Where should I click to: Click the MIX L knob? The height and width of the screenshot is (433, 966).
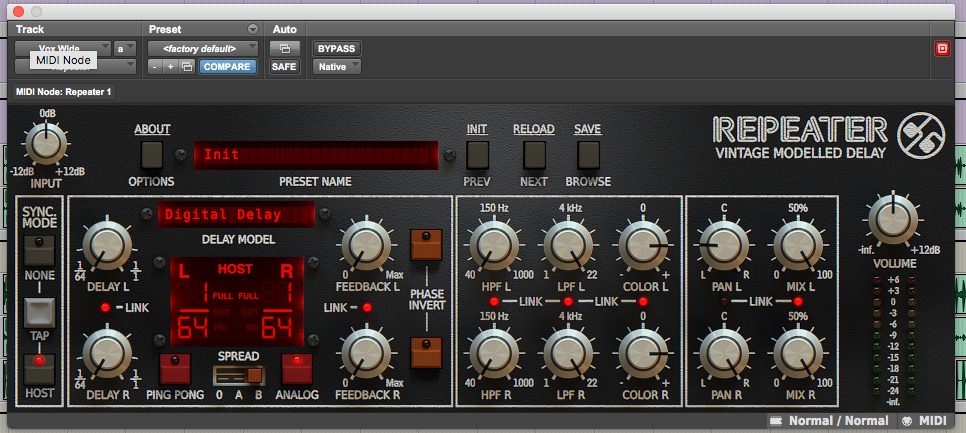[x=798, y=245]
